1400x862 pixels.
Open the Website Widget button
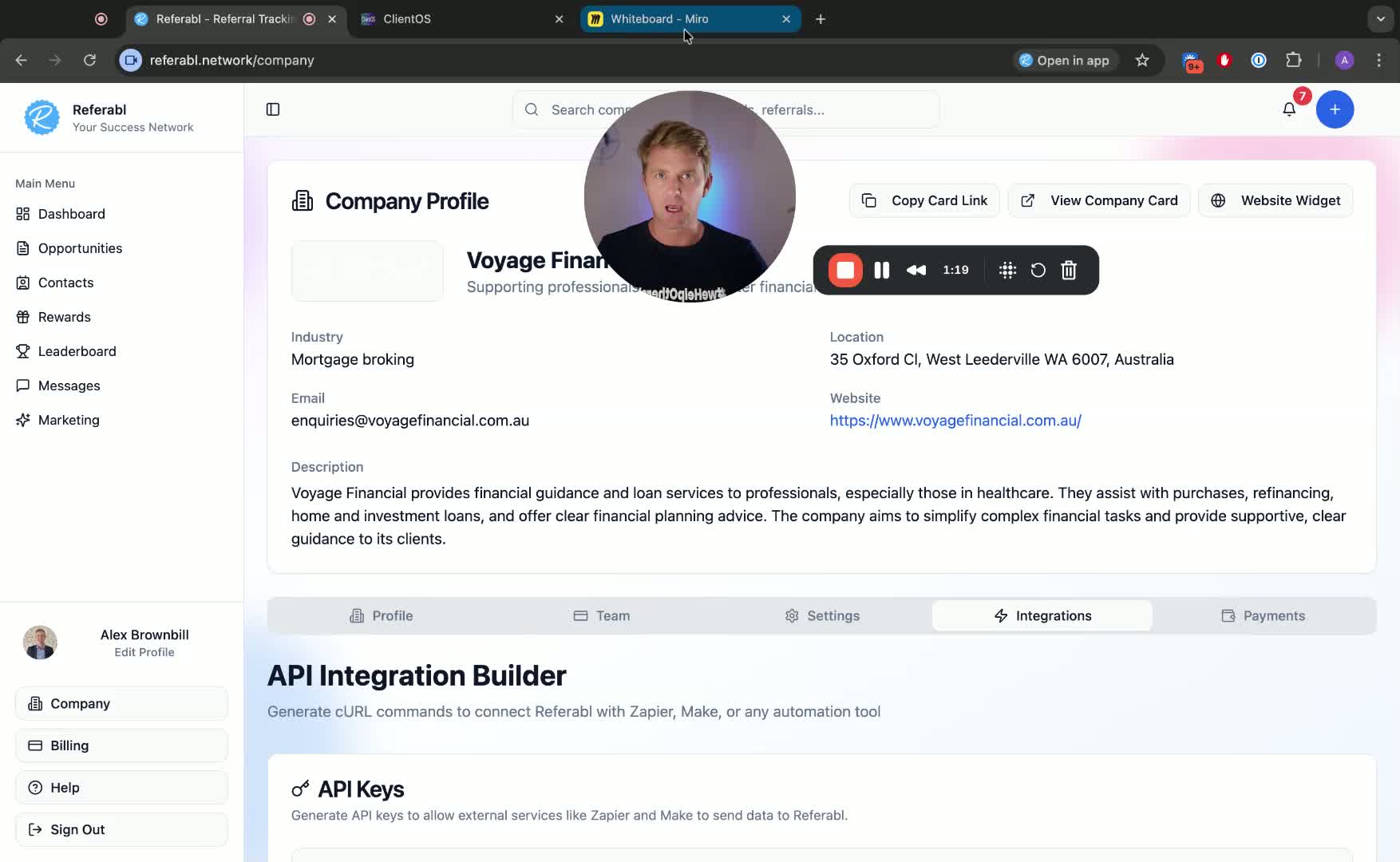1275,201
